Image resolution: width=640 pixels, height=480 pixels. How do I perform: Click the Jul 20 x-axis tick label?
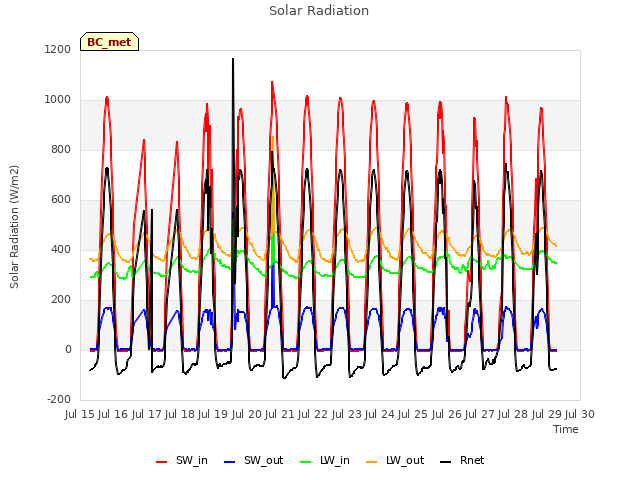pyautogui.click(x=247, y=414)
